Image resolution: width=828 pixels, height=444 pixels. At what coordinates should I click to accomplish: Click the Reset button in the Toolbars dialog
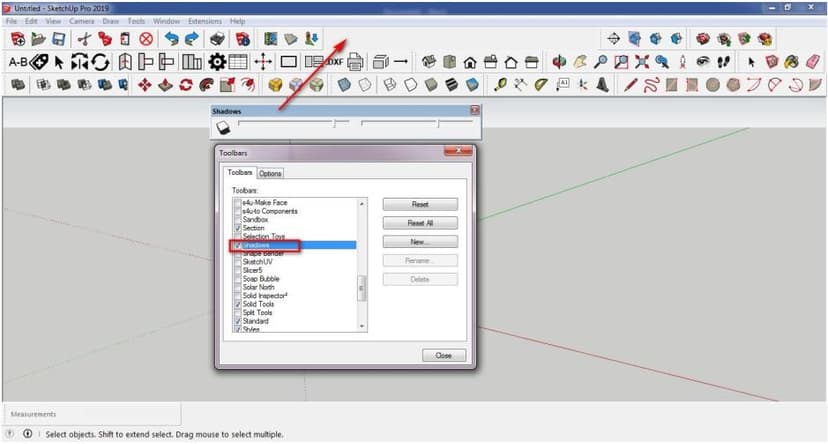coord(420,204)
